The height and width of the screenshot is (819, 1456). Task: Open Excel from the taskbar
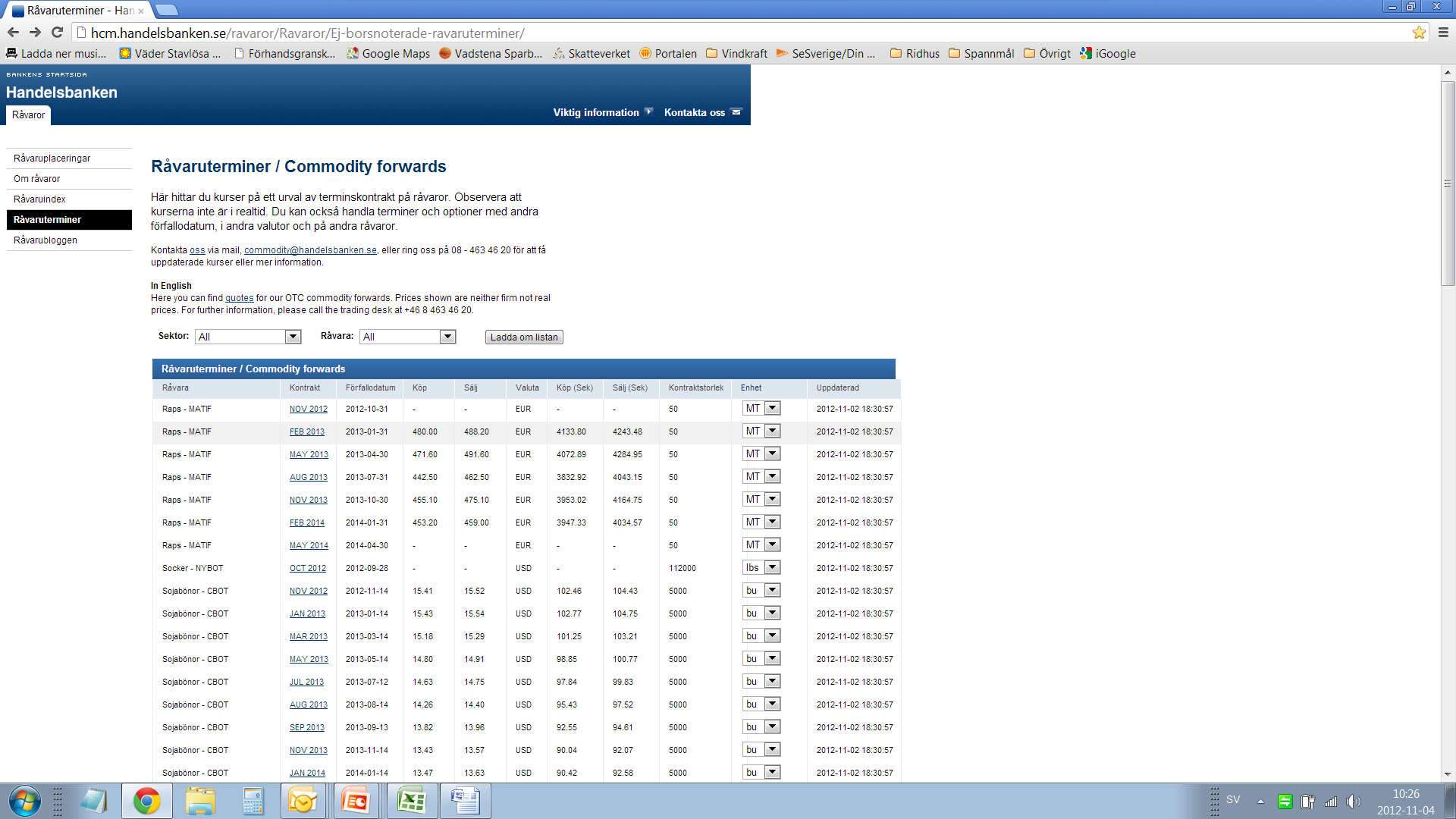pyautogui.click(x=412, y=802)
